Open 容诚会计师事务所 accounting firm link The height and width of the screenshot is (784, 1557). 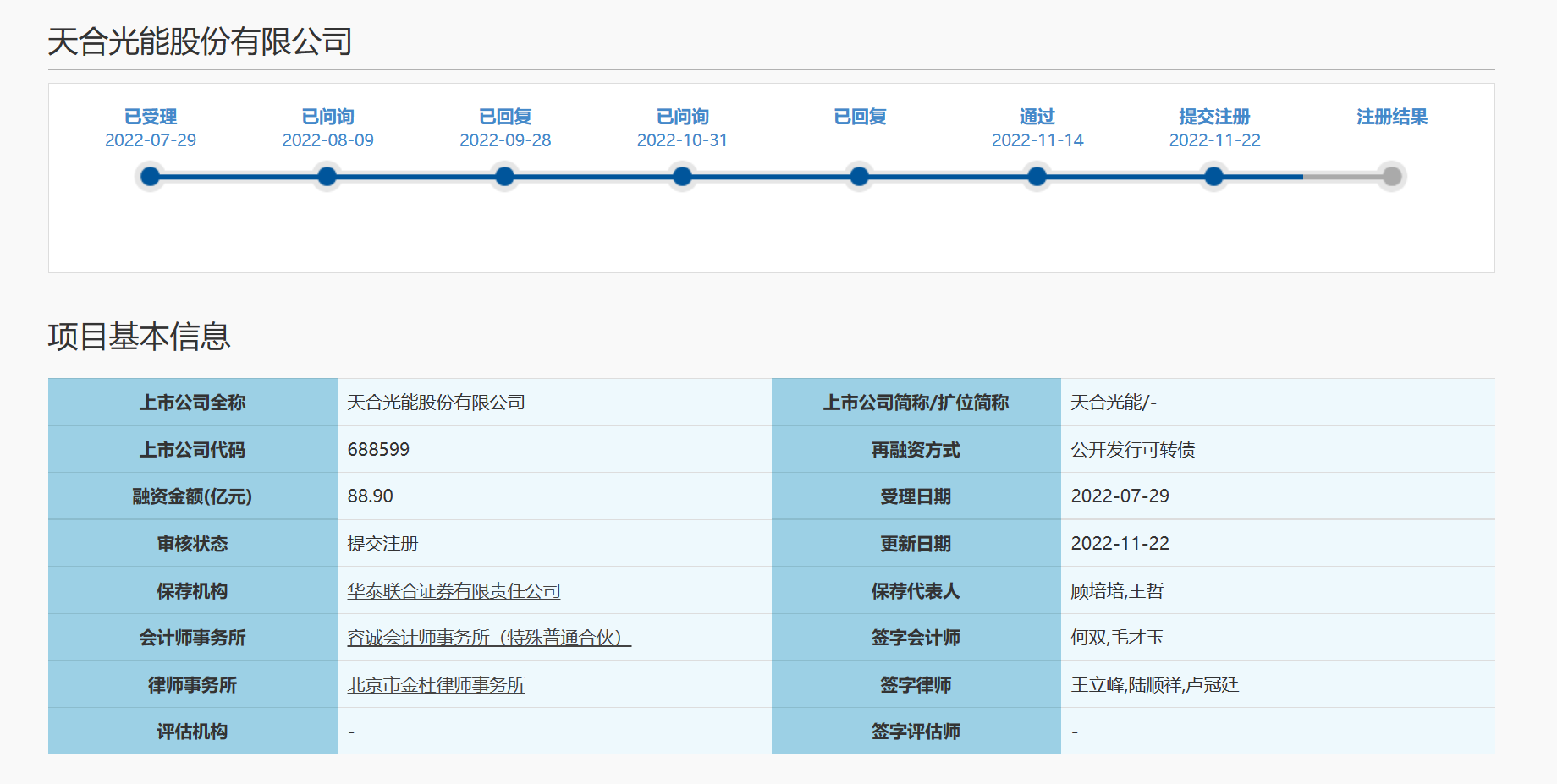489,638
